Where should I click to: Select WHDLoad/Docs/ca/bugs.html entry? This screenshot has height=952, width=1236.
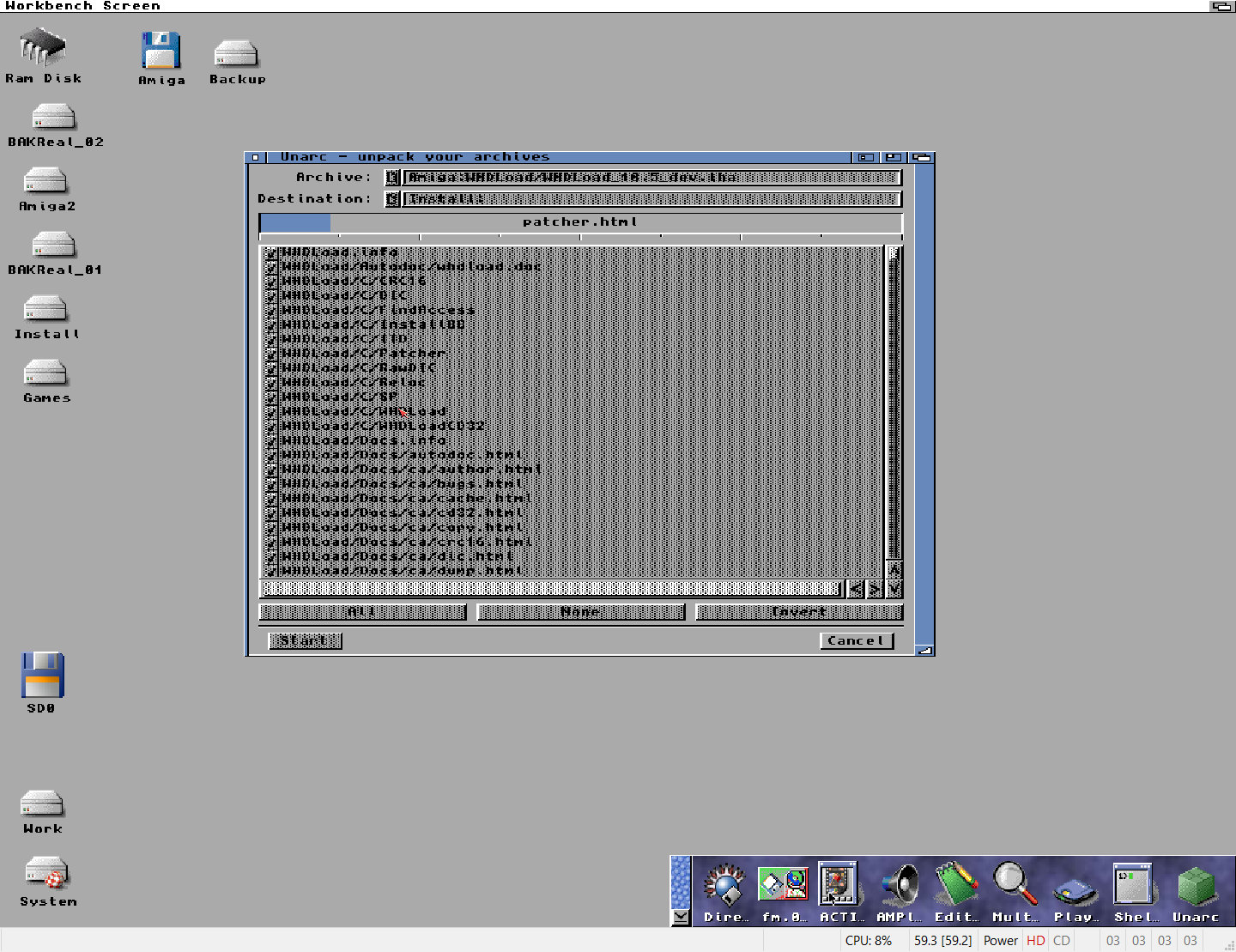pyautogui.click(x=403, y=485)
